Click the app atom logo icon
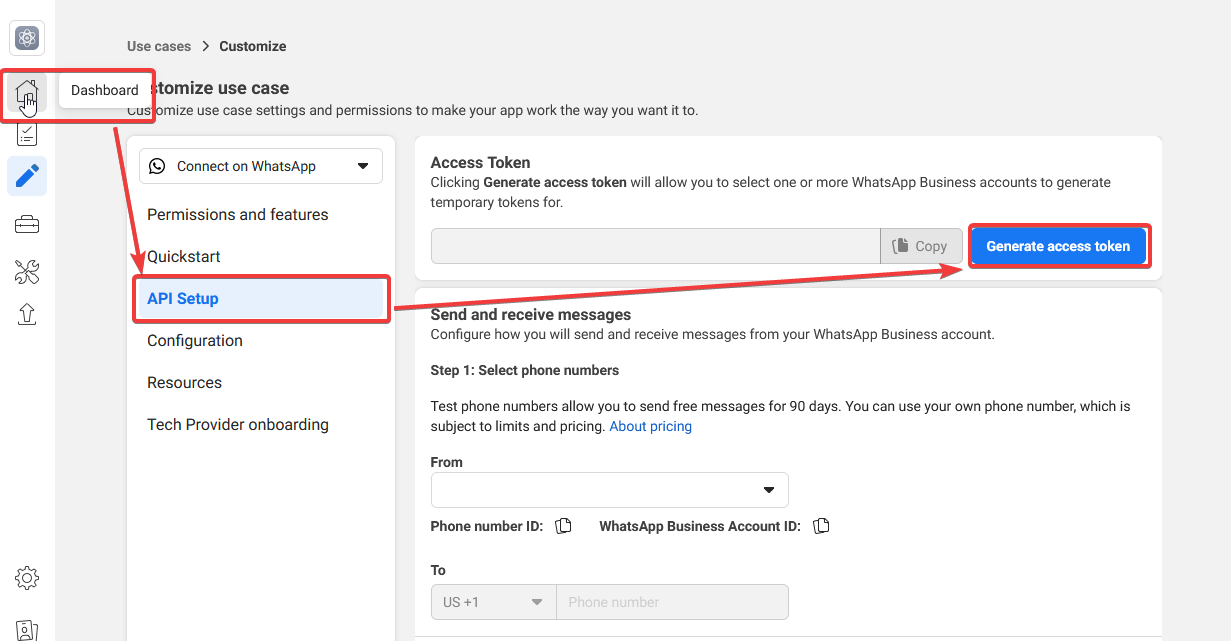Image resolution: width=1231 pixels, height=641 pixels. click(x=27, y=39)
